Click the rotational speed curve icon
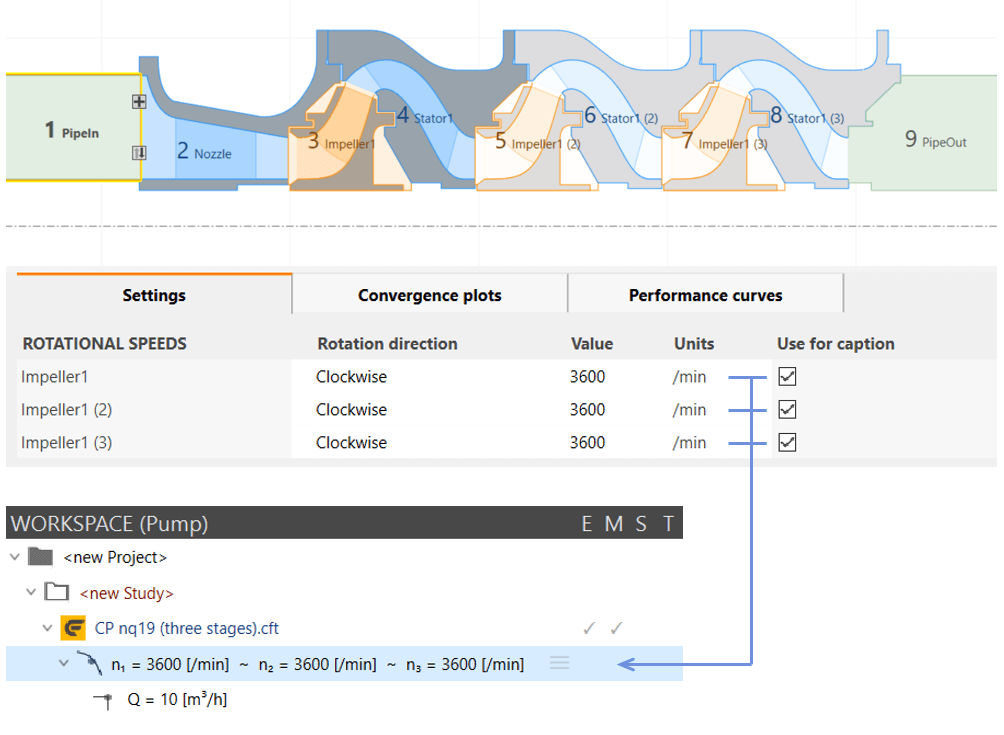 [x=90, y=663]
